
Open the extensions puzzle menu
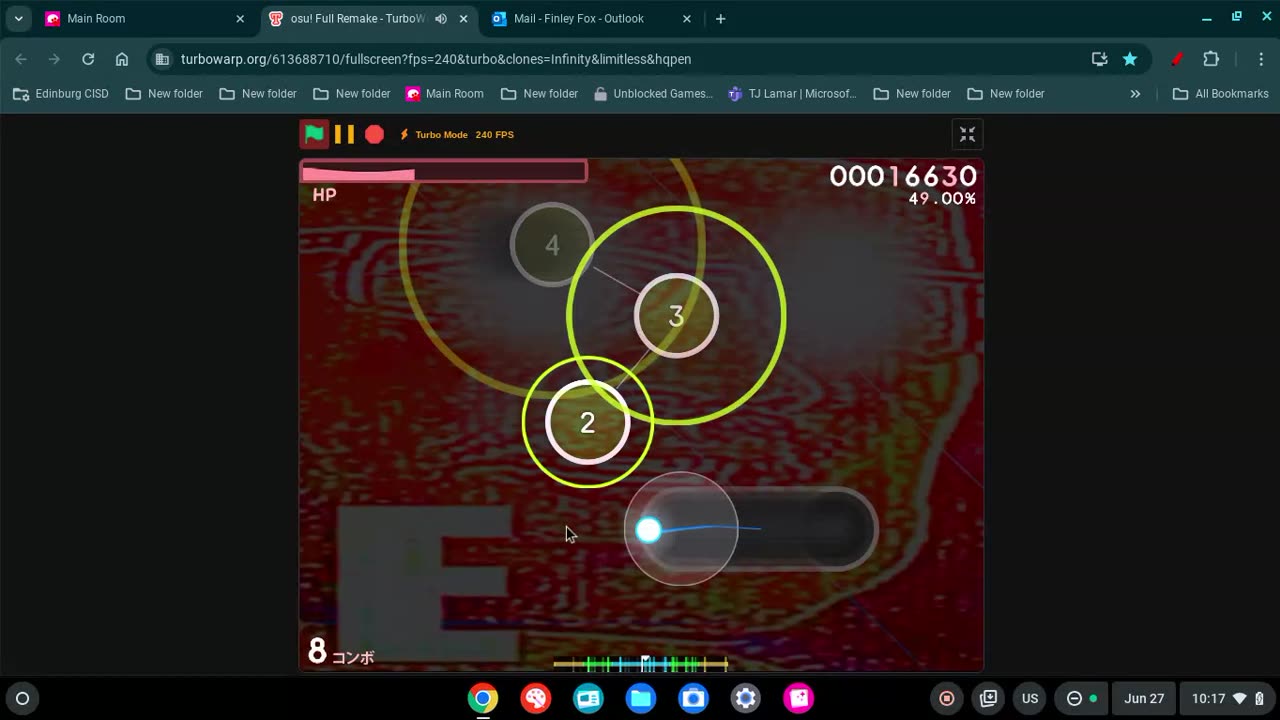1211,59
